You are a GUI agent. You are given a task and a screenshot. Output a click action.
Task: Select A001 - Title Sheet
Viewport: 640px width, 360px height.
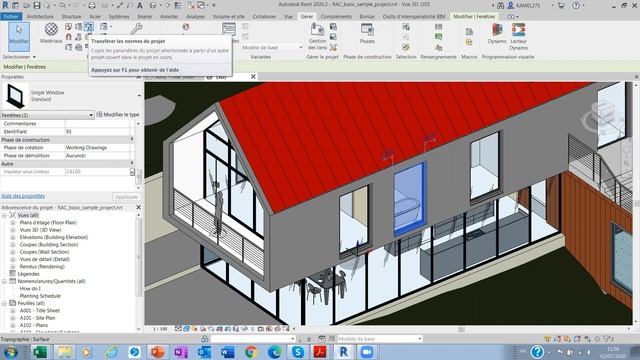pyautogui.click(x=40, y=311)
